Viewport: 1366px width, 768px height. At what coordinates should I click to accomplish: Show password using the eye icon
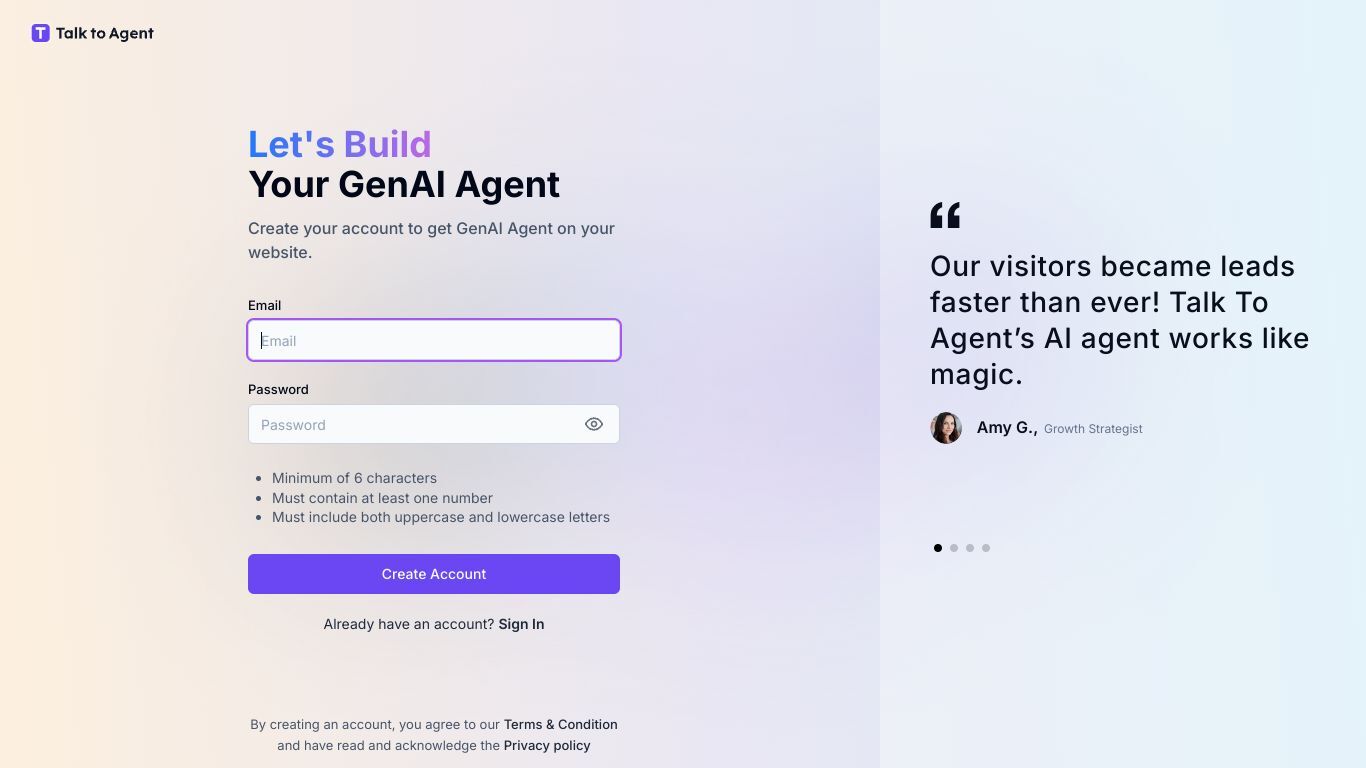(x=594, y=424)
